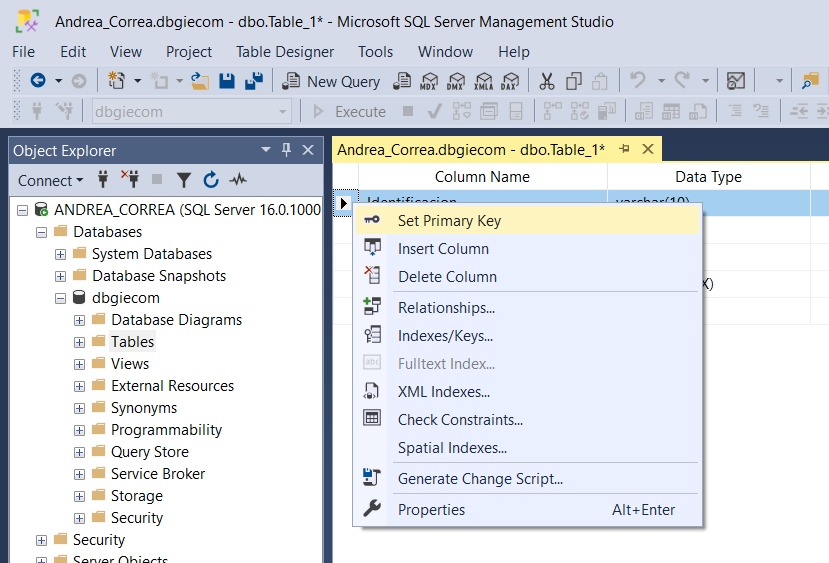Viewport: 829px width, 563px height.
Task: Click the DMX query icon
Action: tap(456, 81)
